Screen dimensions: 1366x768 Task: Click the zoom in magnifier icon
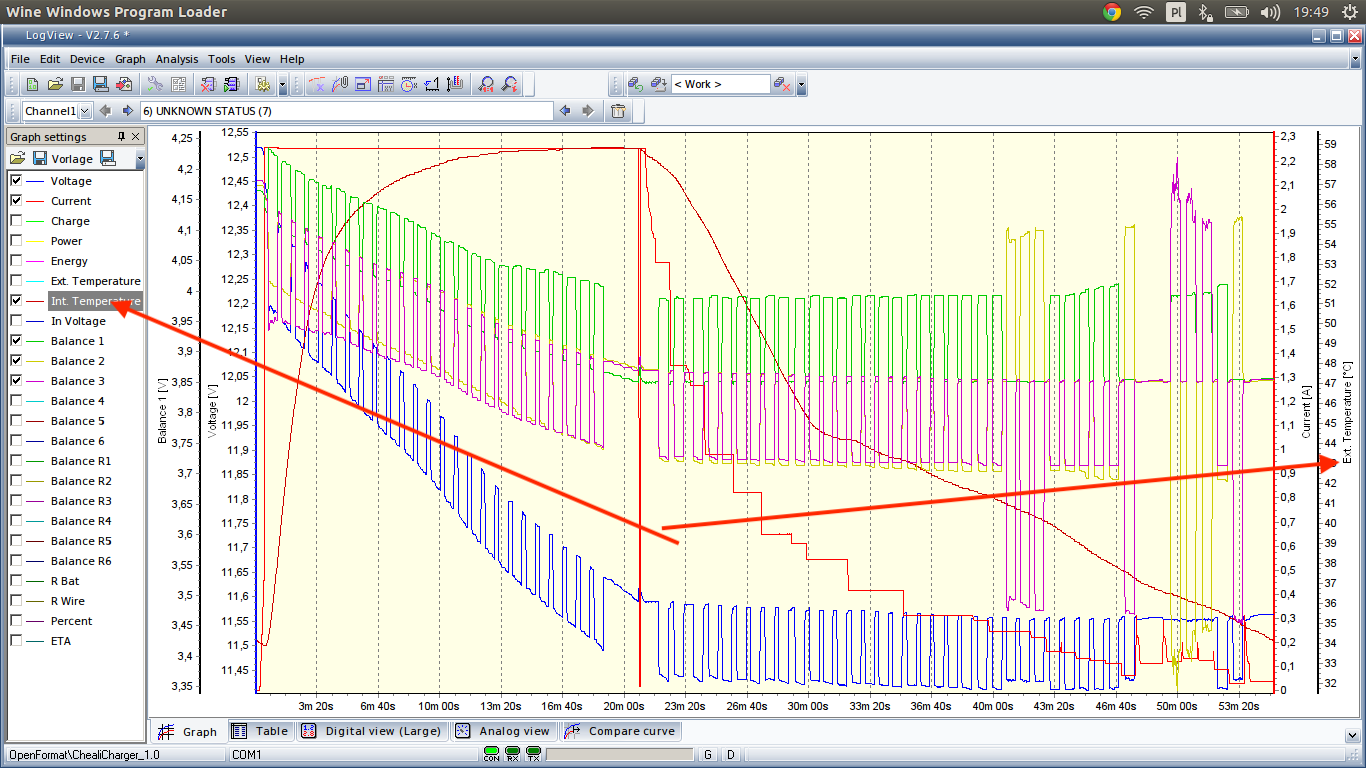coord(487,85)
